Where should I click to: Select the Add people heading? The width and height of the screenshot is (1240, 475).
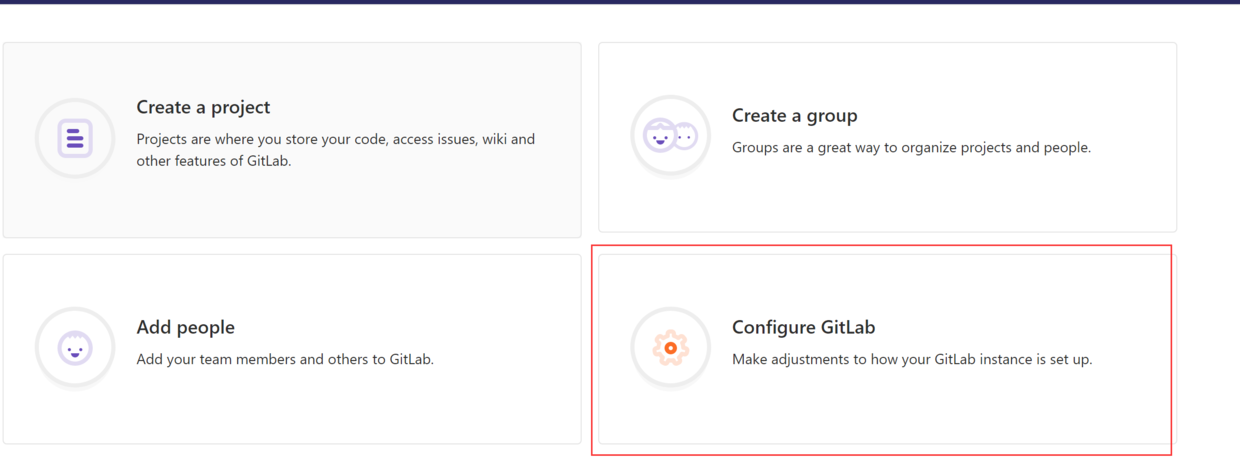click(185, 327)
